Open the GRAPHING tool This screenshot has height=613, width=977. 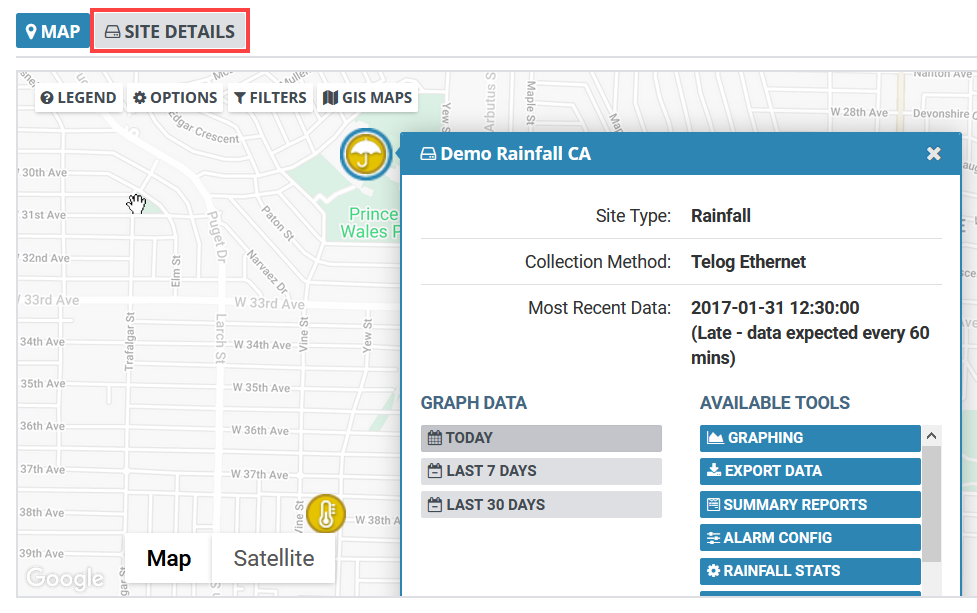[x=810, y=438]
